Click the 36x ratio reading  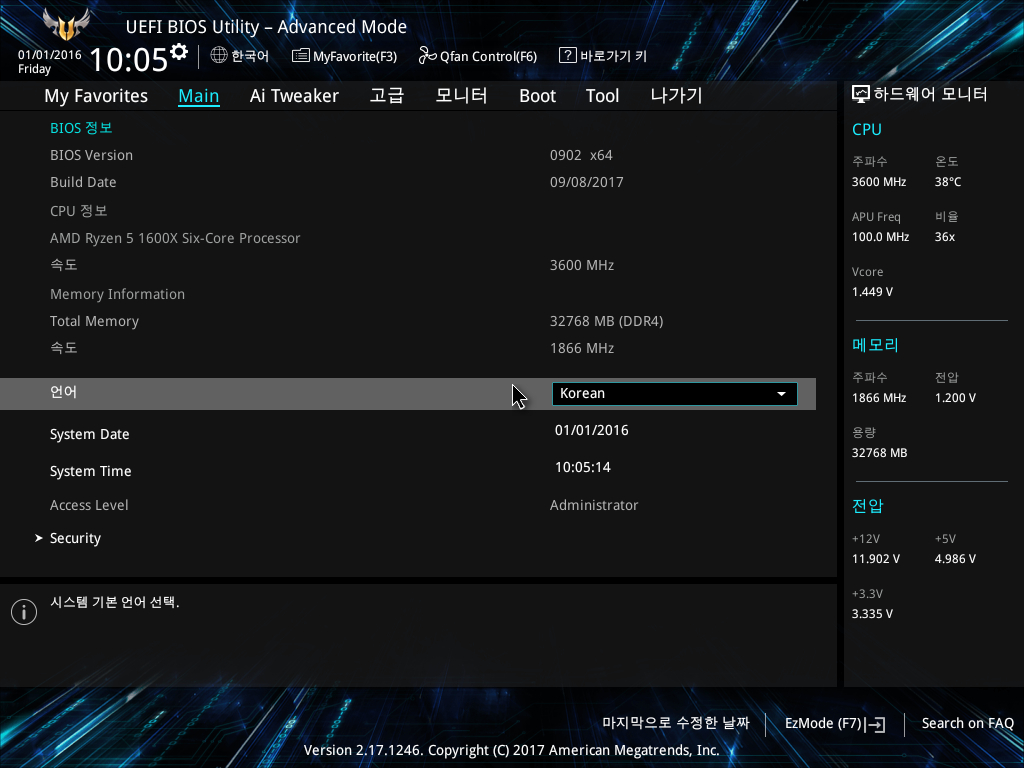tap(944, 237)
